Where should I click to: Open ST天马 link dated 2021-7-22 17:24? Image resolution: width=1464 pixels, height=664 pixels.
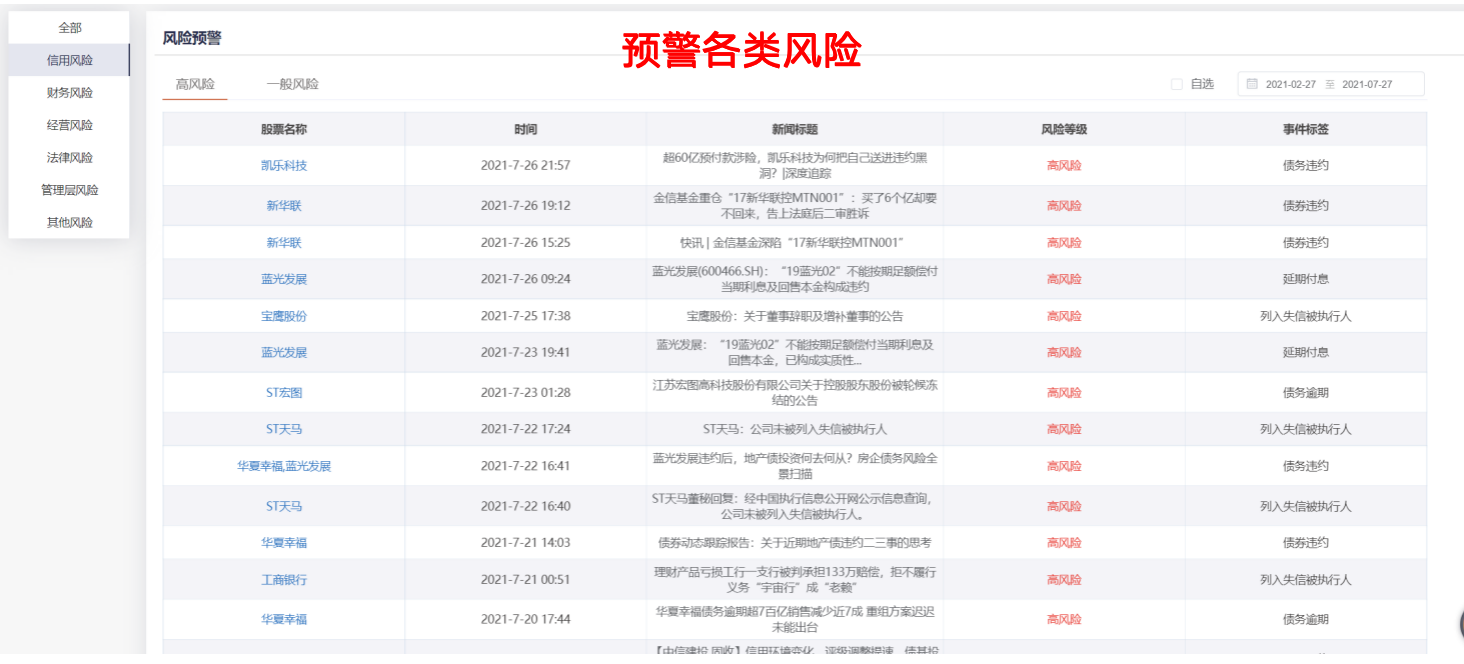pyautogui.click(x=284, y=429)
